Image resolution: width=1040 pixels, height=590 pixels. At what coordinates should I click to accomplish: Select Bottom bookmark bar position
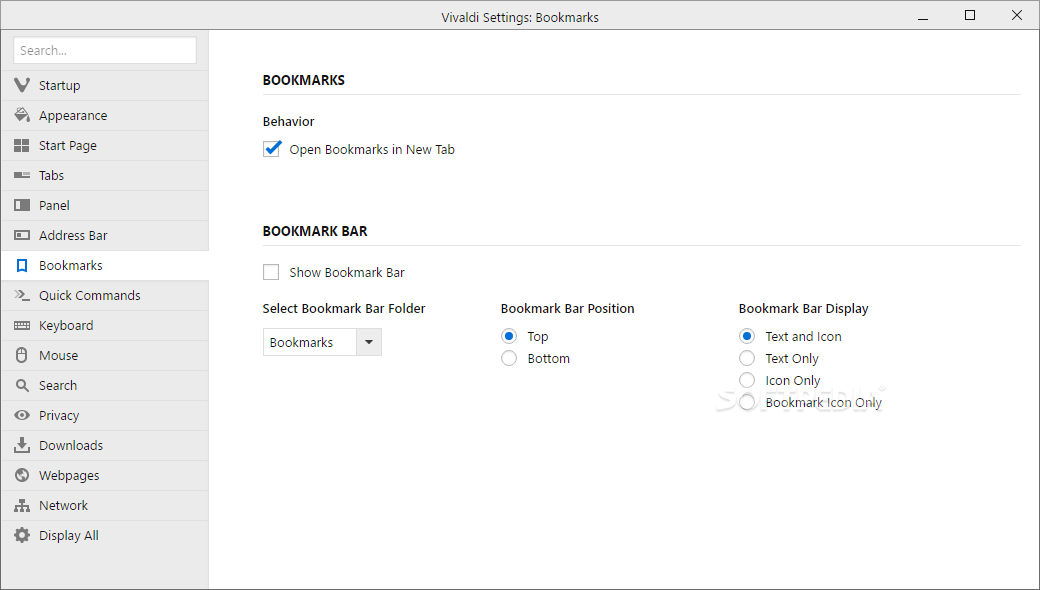(509, 358)
